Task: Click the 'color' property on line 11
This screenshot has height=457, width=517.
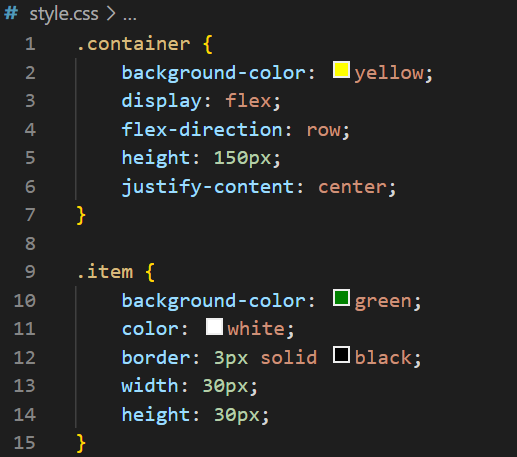Action: (x=150, y=329)
